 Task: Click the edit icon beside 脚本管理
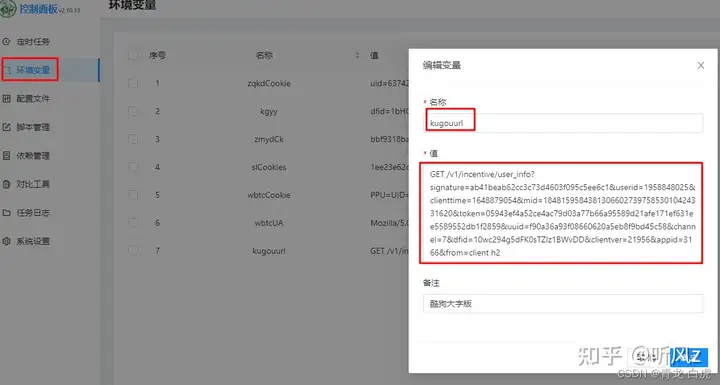(x=6, y=127)
